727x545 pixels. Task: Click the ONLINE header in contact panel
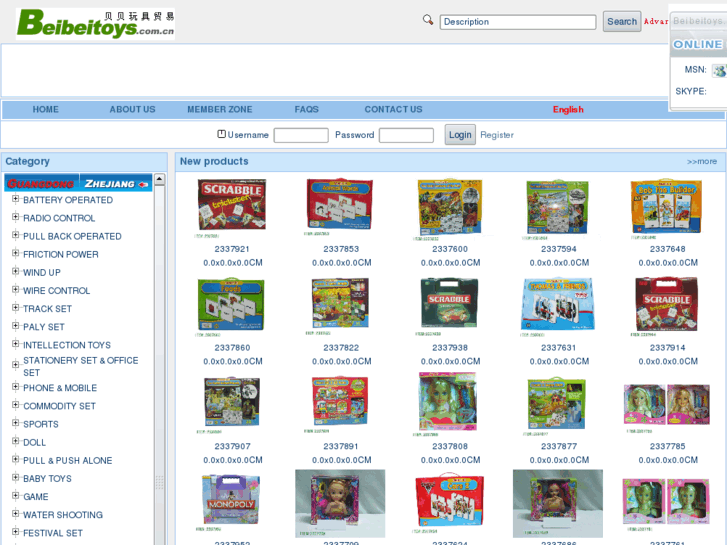[698, 44]
